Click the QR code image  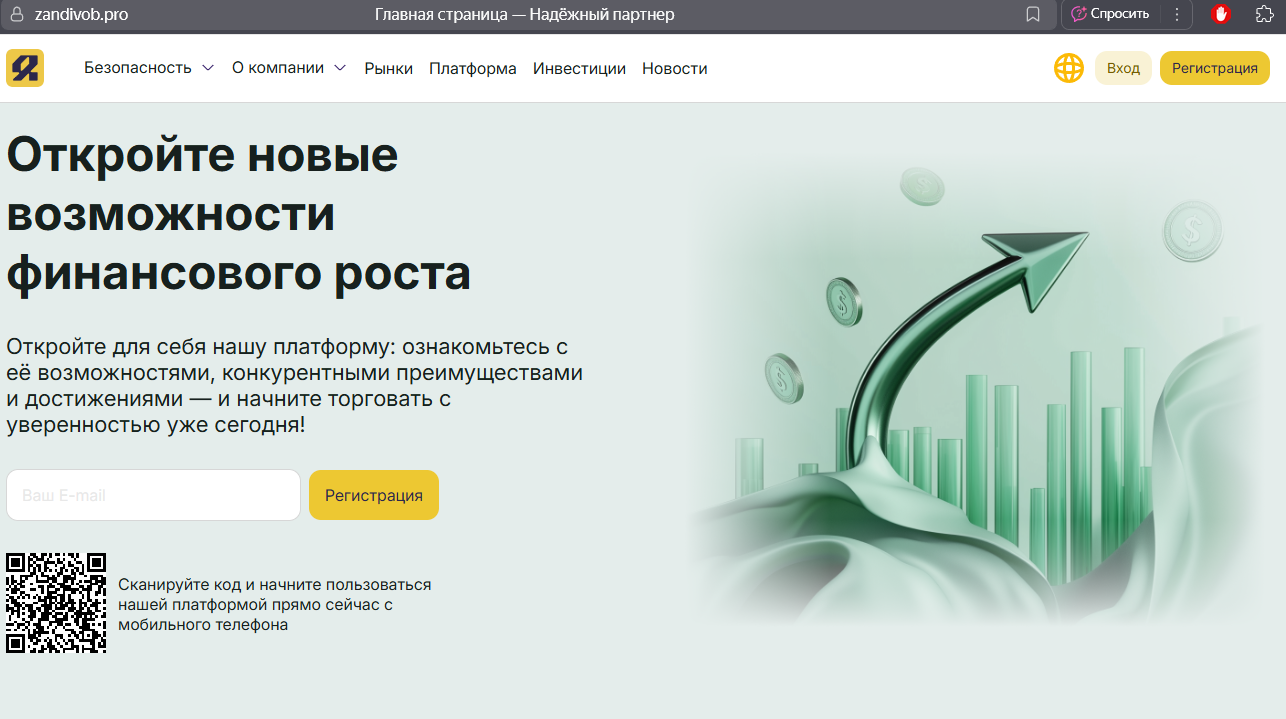[x=56, y=603]
